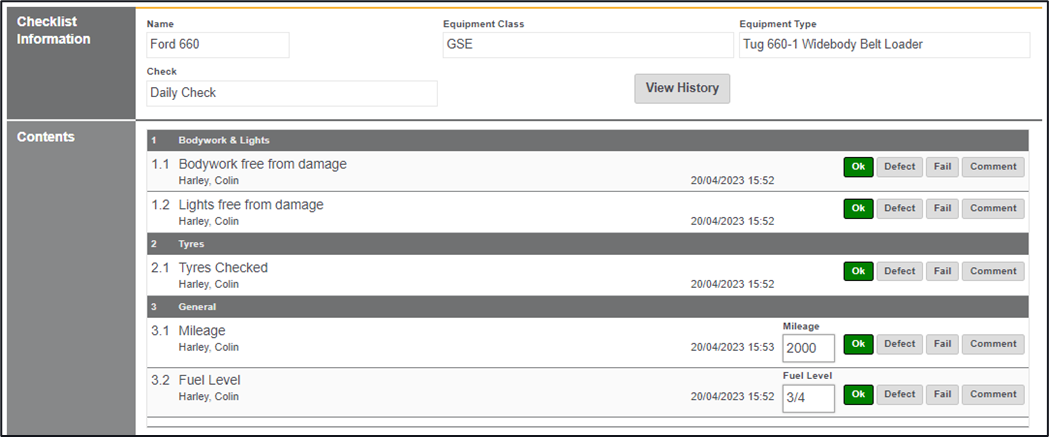Add Comment to Bodywork free from damage
1049x437 pixels.
click(x=992, y=167)
